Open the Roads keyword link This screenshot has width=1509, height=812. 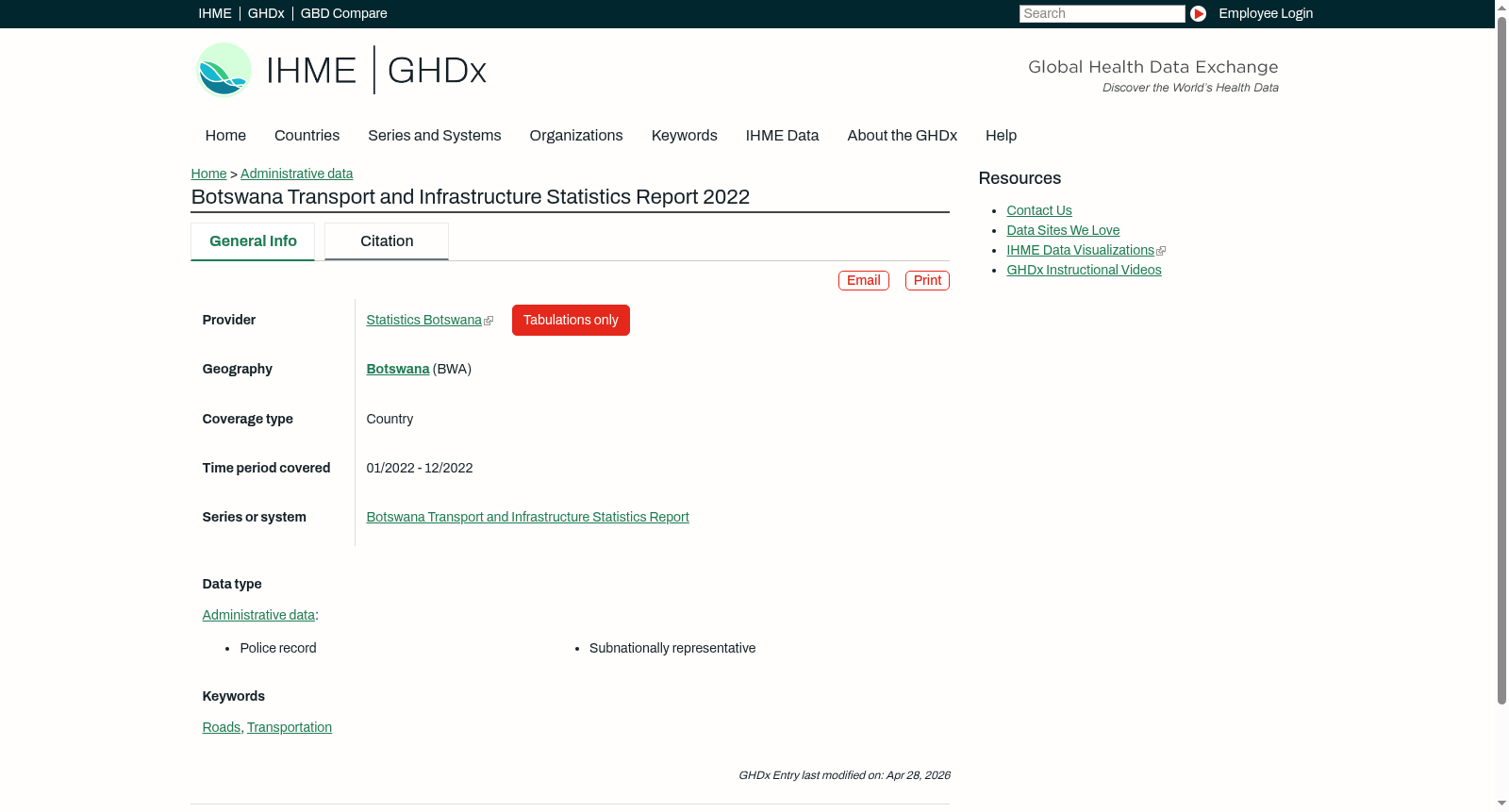point(222,727)
